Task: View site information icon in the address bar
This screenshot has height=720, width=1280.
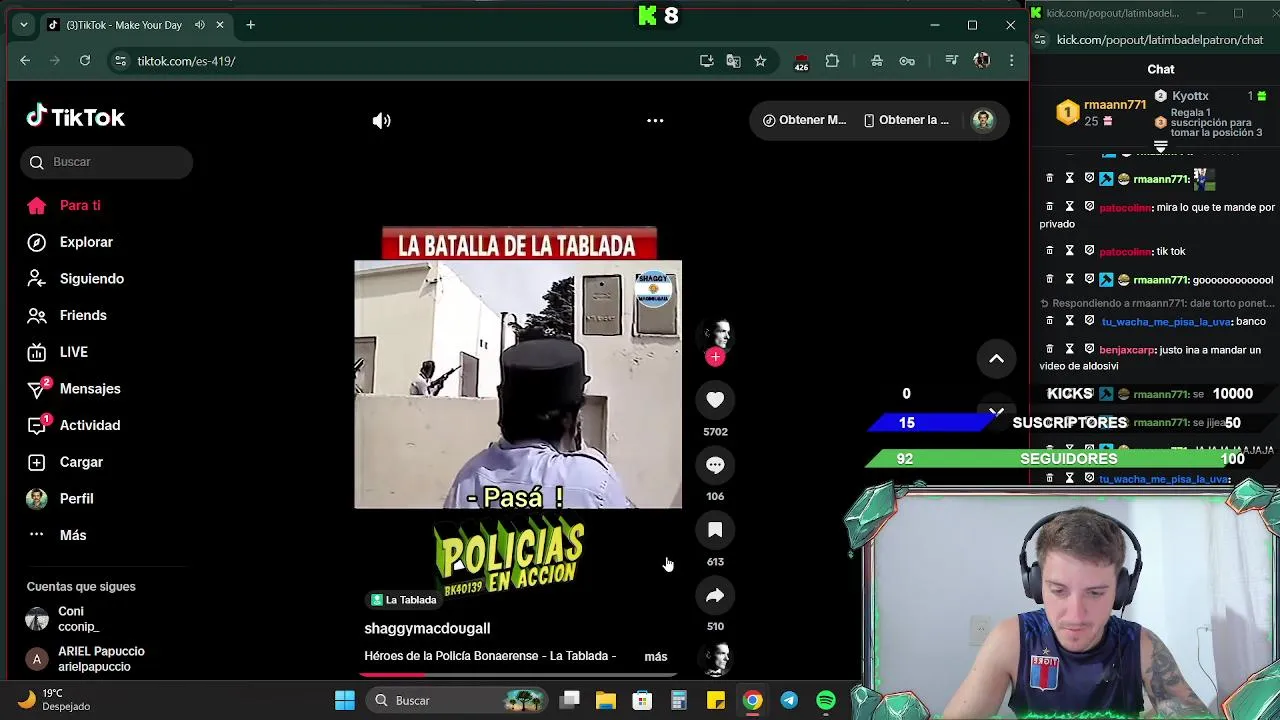Action: (x=120, y=61)
